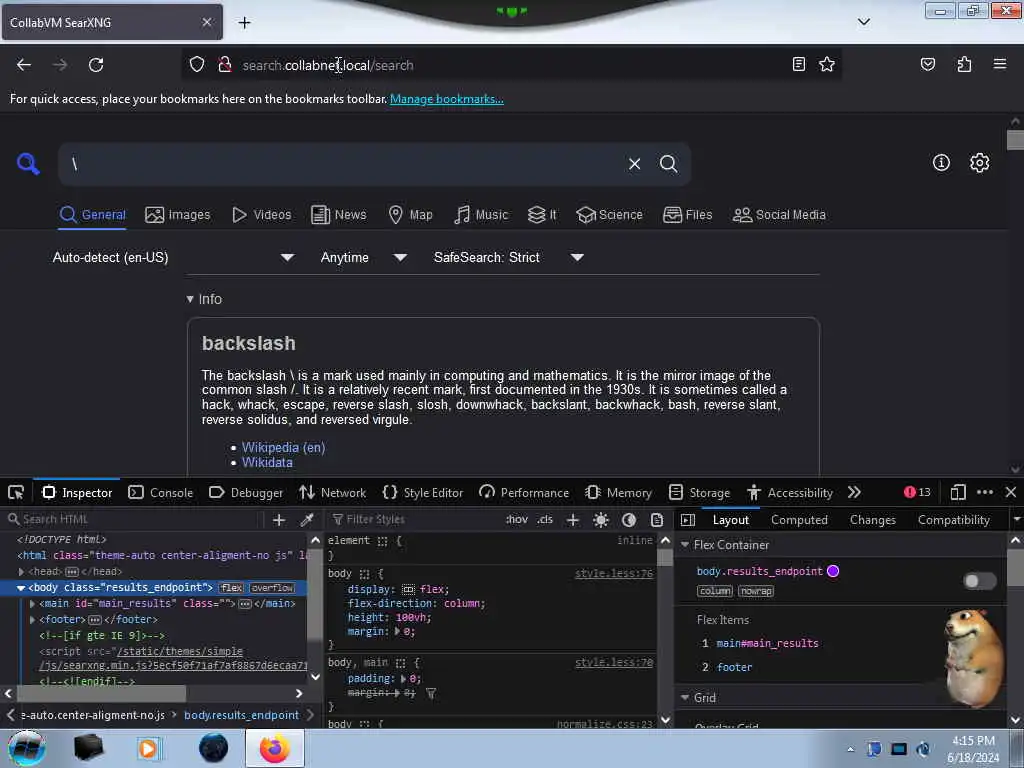Change flex overlay color swatch

pyautogui.click(x=833, y=571)
